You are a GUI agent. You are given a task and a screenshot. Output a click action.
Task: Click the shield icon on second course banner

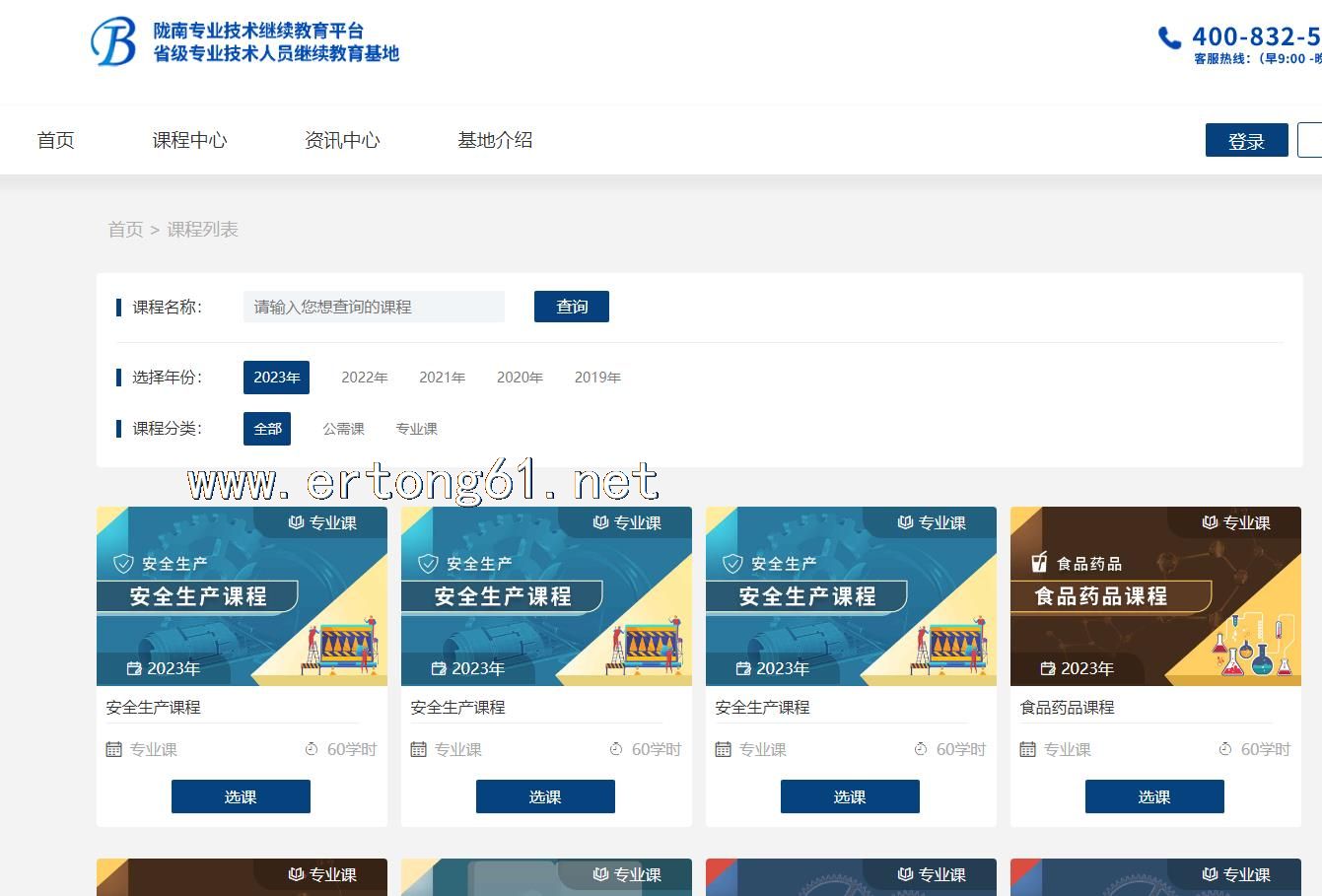tap(428, 564)
